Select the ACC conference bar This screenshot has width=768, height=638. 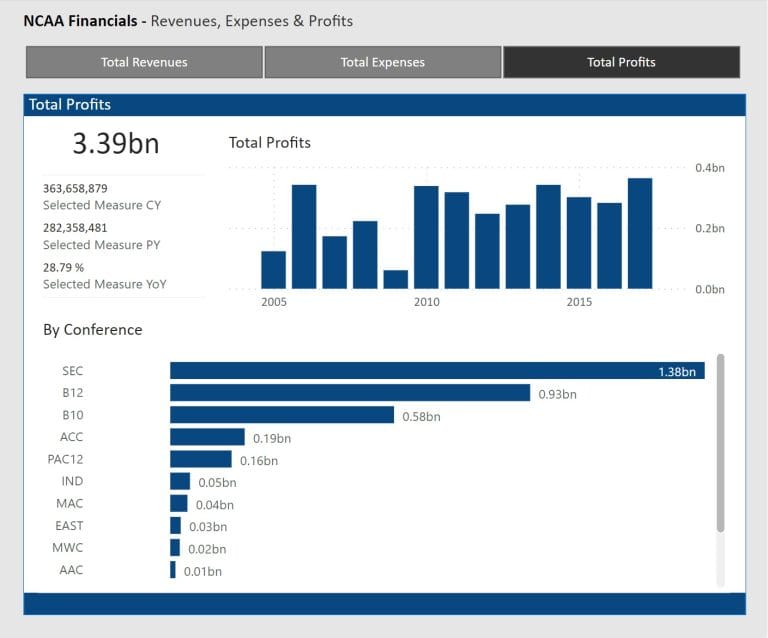click(207, 437)
